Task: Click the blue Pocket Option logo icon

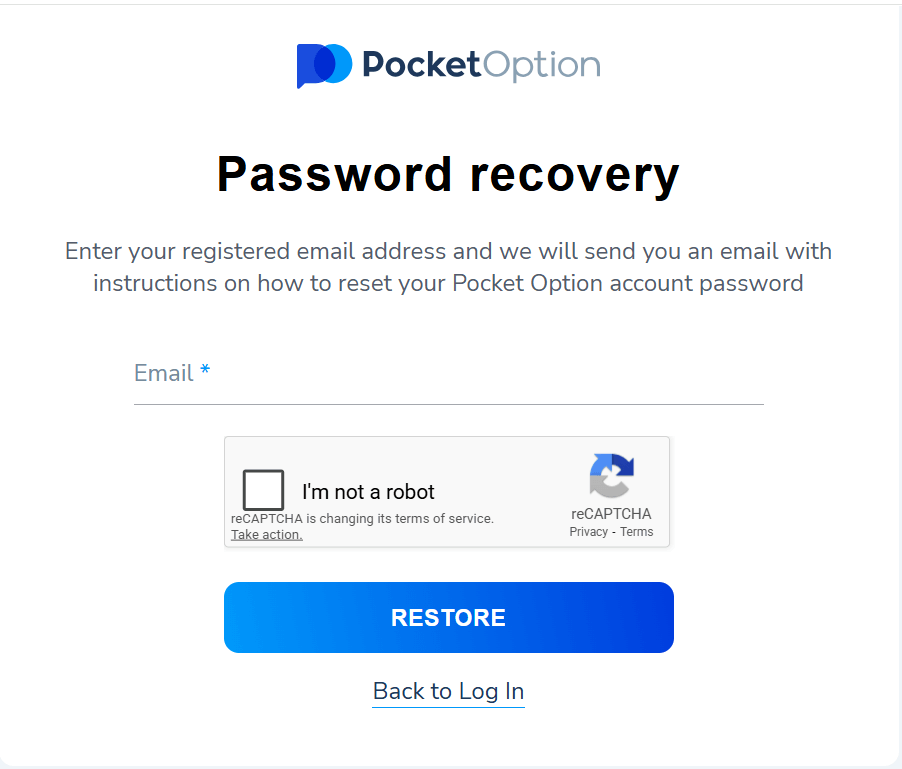Action: 324,65
